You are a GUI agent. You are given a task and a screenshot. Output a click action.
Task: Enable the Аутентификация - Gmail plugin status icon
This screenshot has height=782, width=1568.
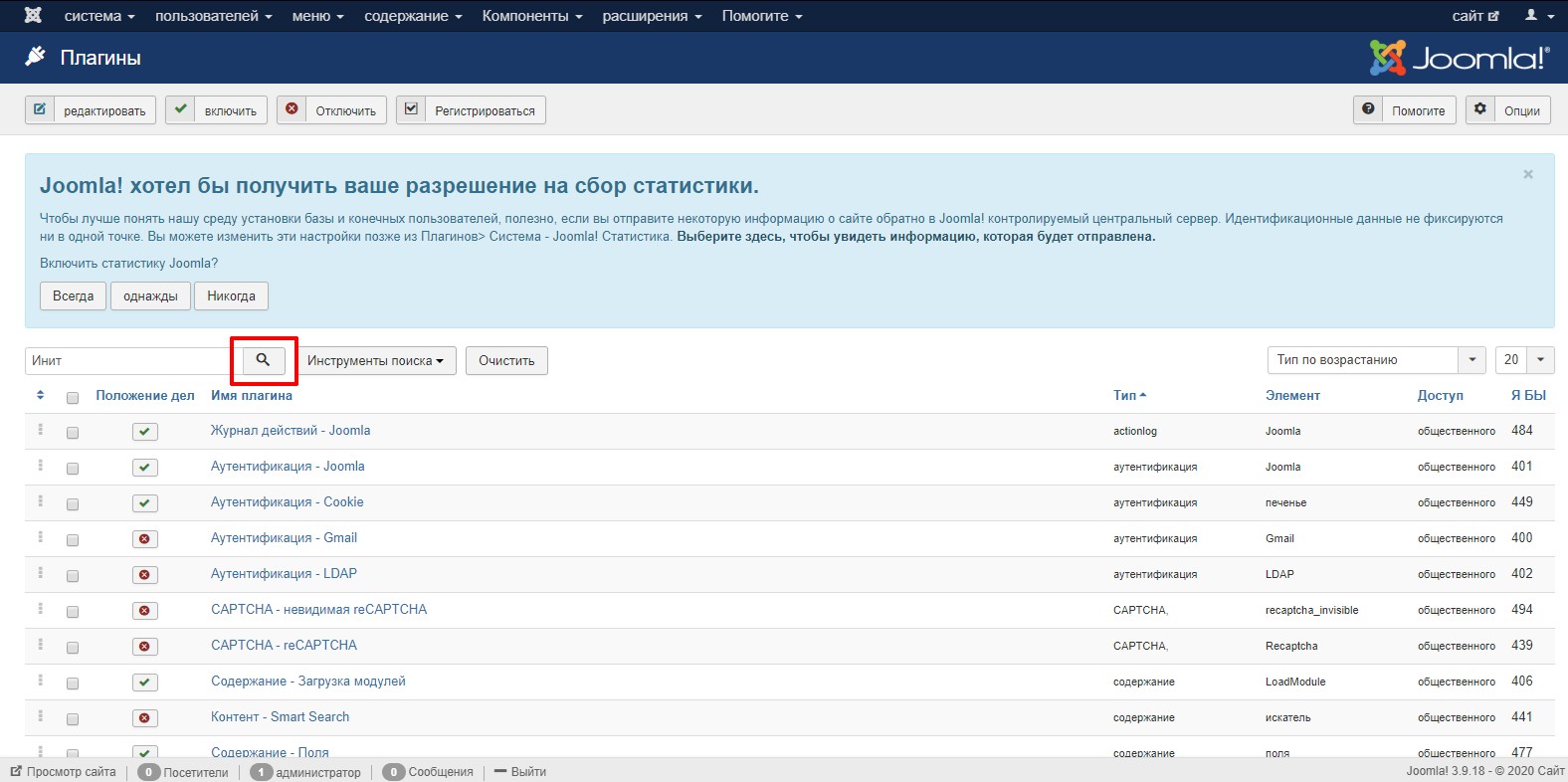point(145,539)
